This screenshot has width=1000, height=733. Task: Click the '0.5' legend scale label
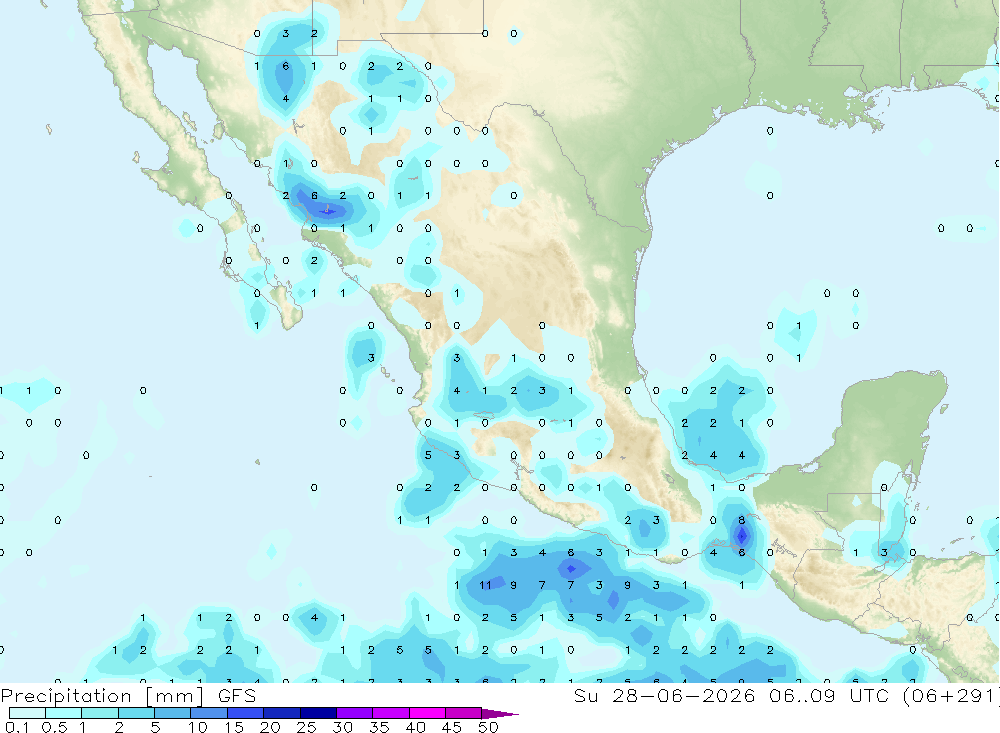point(54,727)
